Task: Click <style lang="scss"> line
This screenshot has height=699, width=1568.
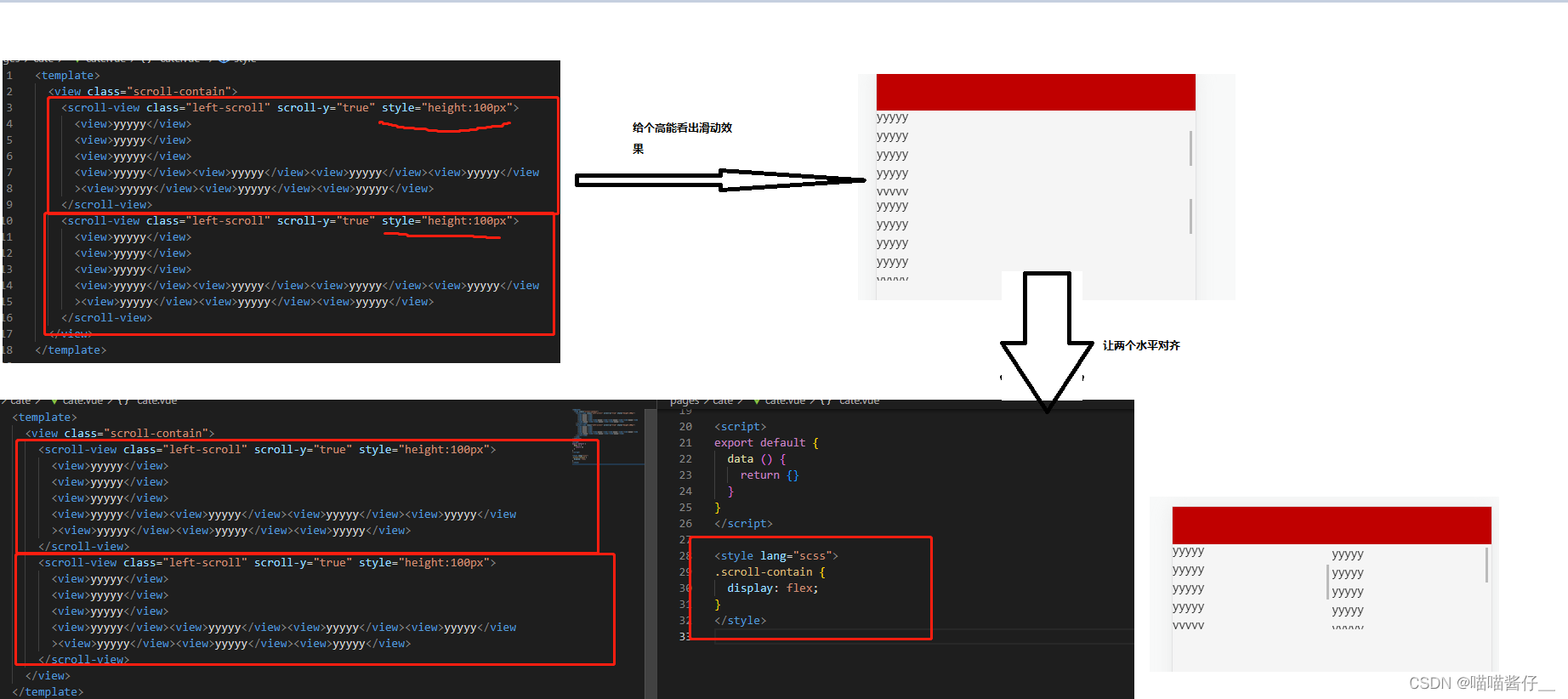Action: click(776, 556)
